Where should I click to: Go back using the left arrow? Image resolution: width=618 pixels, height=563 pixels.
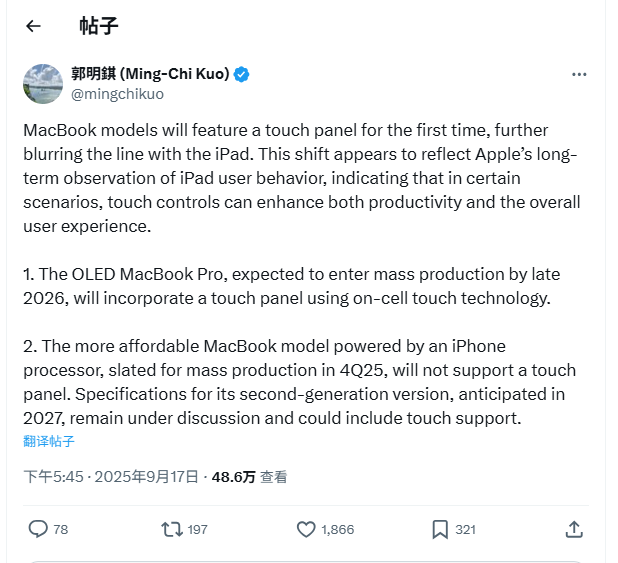click(33, 26)
